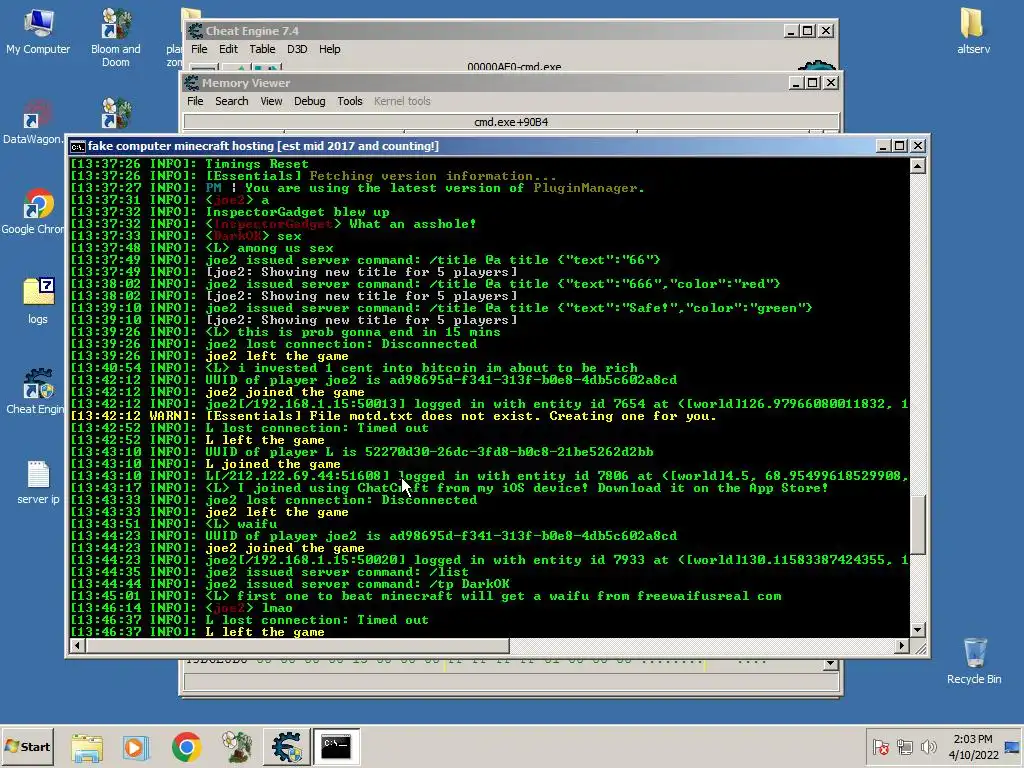Switch to the cmd console taskbar button

[336, 747]
